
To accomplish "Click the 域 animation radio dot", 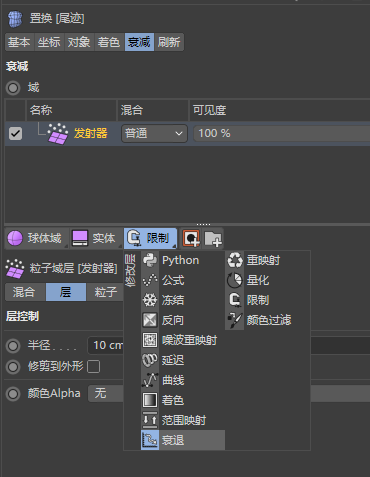I will (13, 88).
